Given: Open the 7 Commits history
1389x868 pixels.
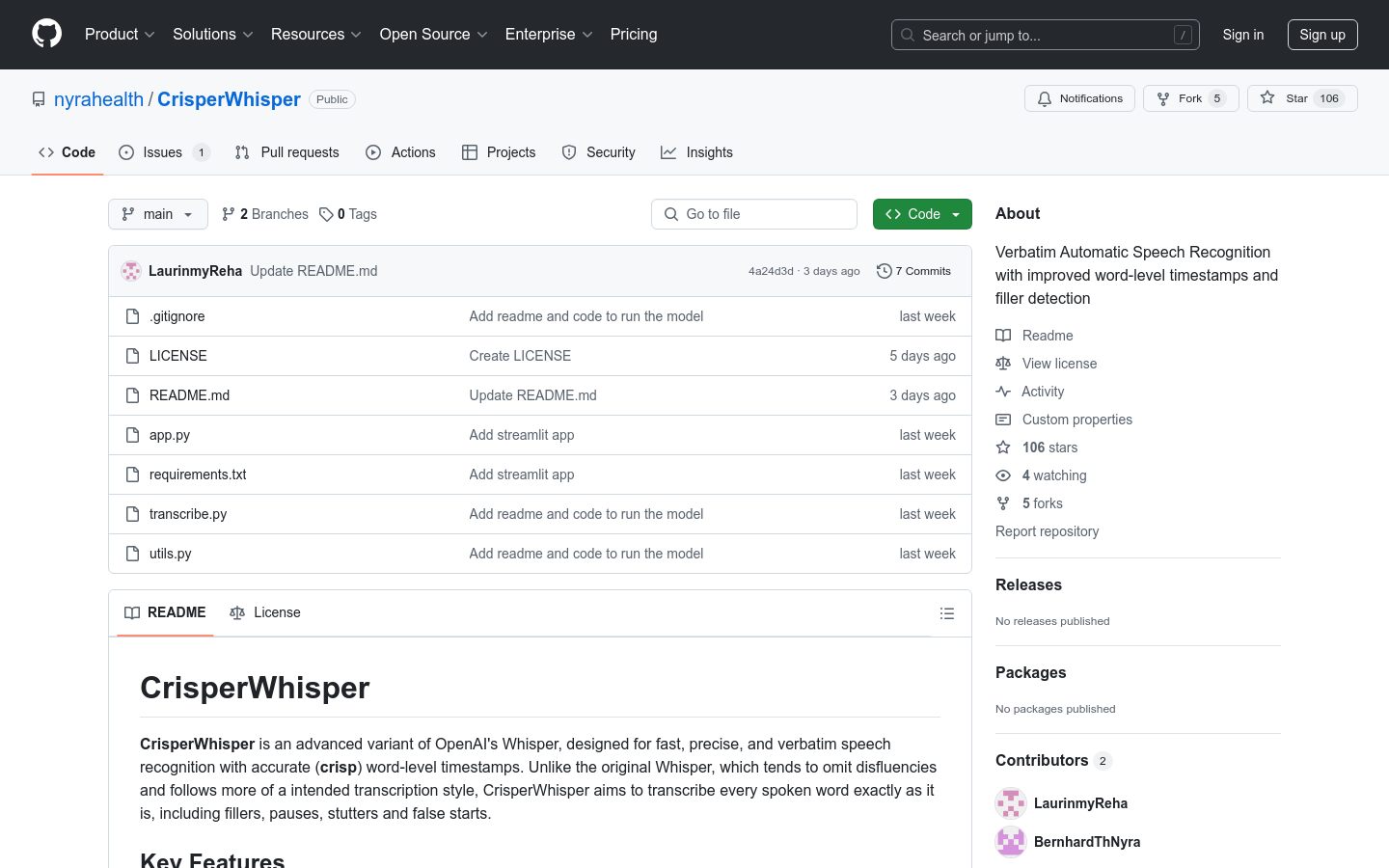Looking at the screenshot, I should coord(913,271).
